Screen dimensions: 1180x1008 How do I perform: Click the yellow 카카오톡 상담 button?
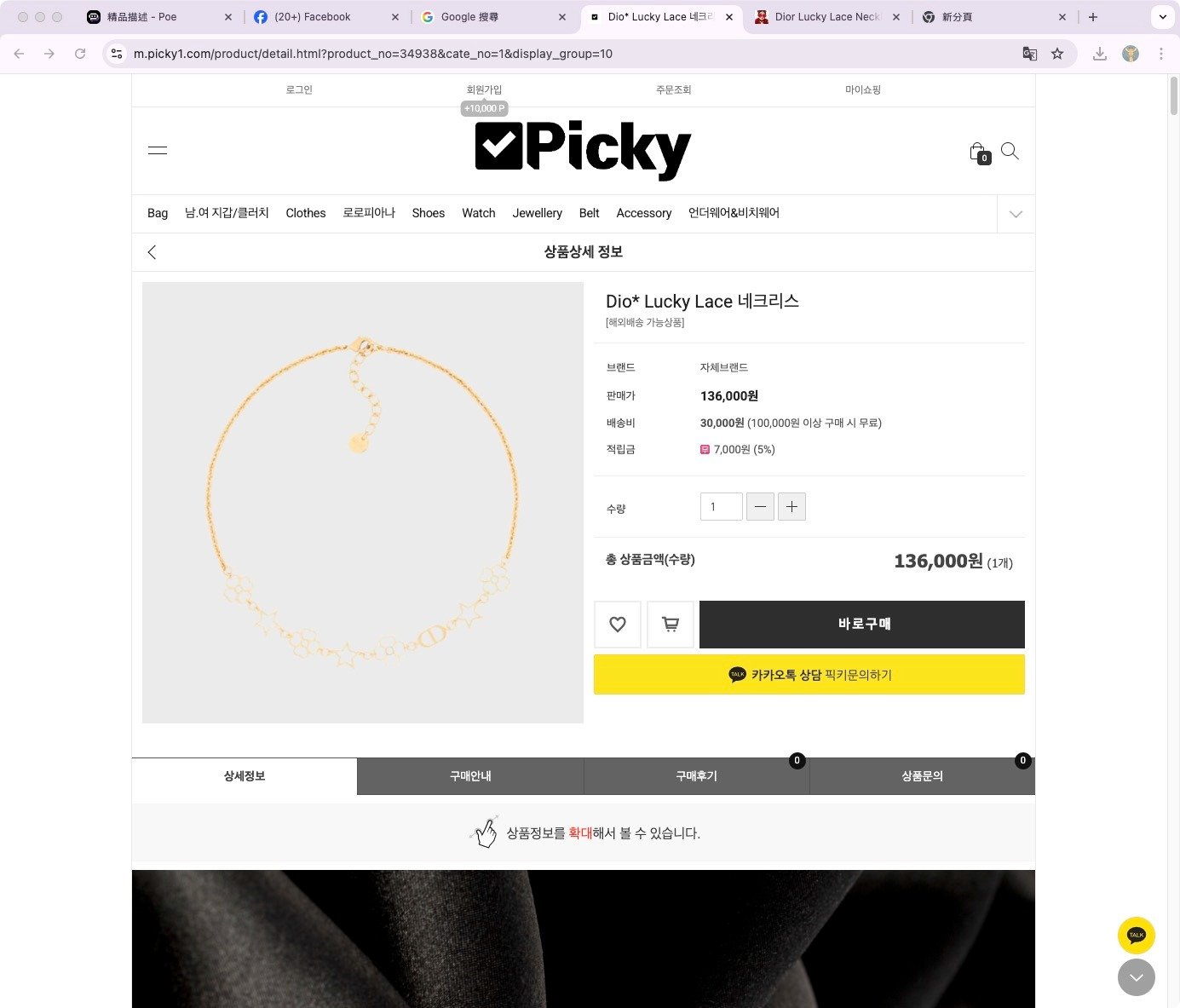coord(809,675)
